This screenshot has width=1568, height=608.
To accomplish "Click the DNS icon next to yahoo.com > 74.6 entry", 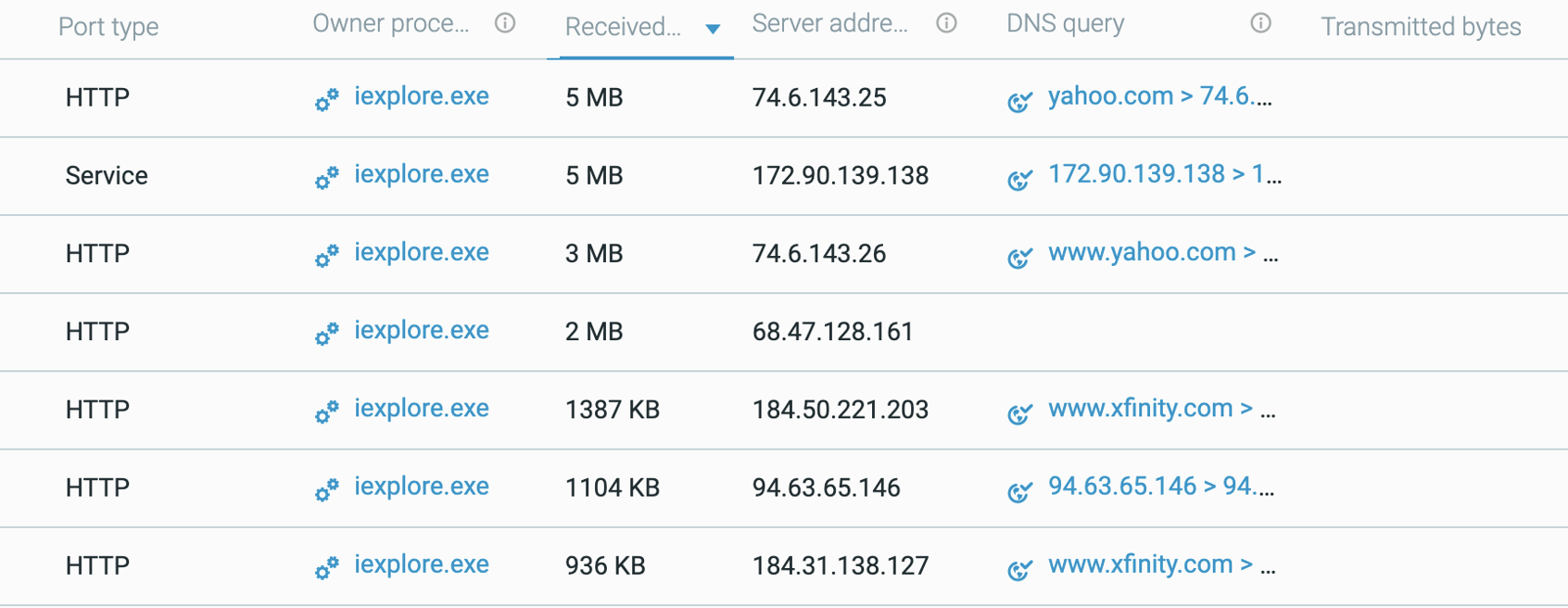I will coord(1019,100).
